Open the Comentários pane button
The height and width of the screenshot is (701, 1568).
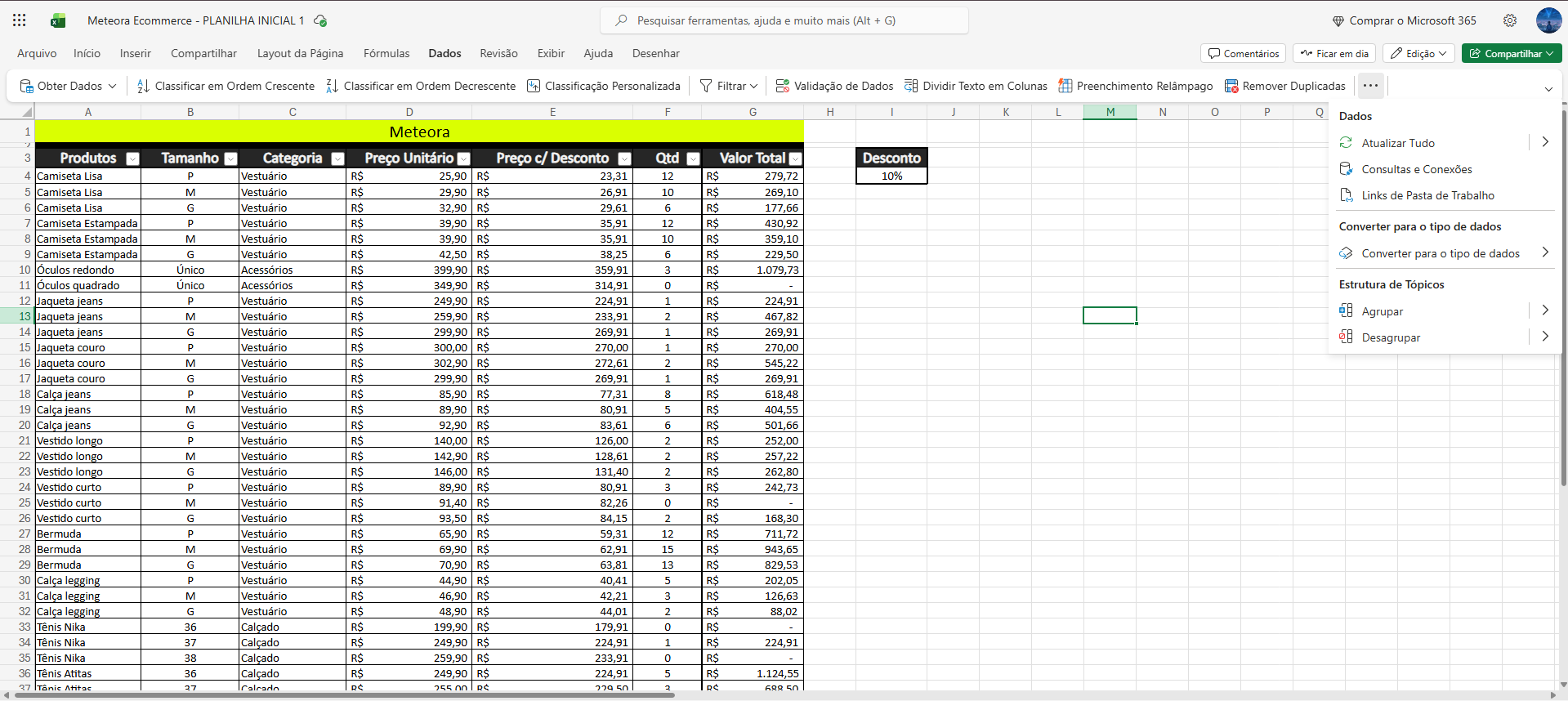click(x=1244, y=53)
